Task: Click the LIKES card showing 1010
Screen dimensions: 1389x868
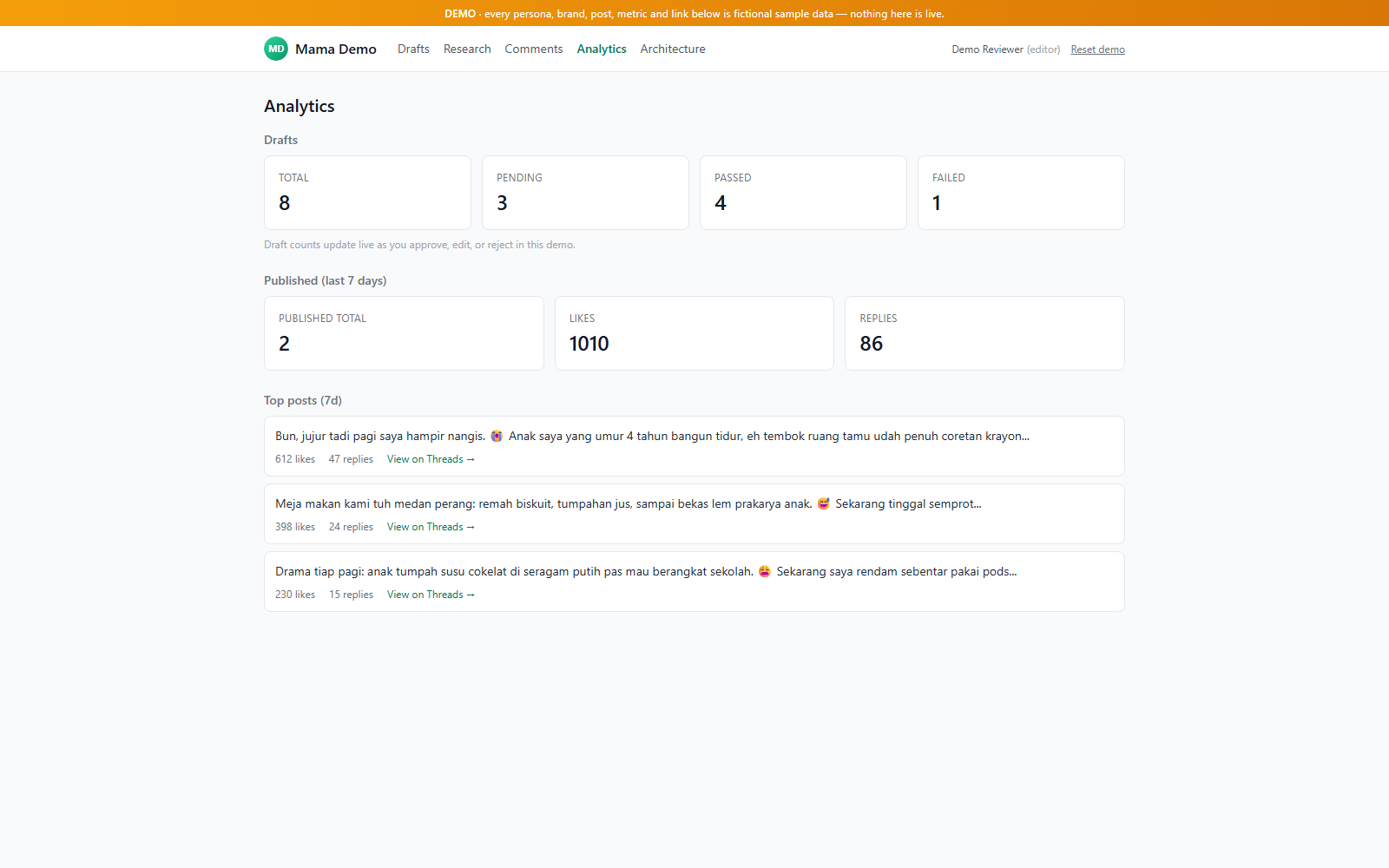Action: click(x=694, y=333)
